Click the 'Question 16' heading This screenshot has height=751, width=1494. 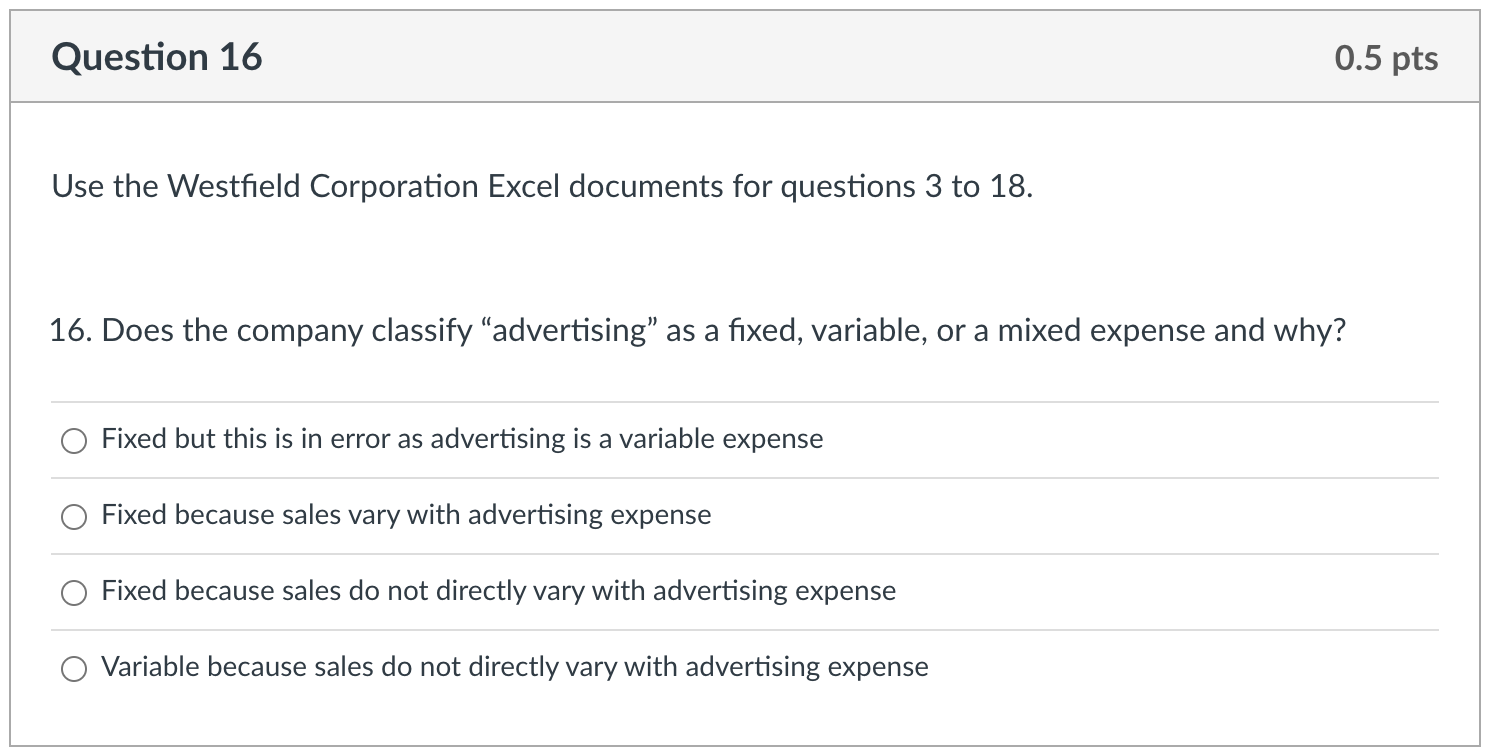coord(157,57)
